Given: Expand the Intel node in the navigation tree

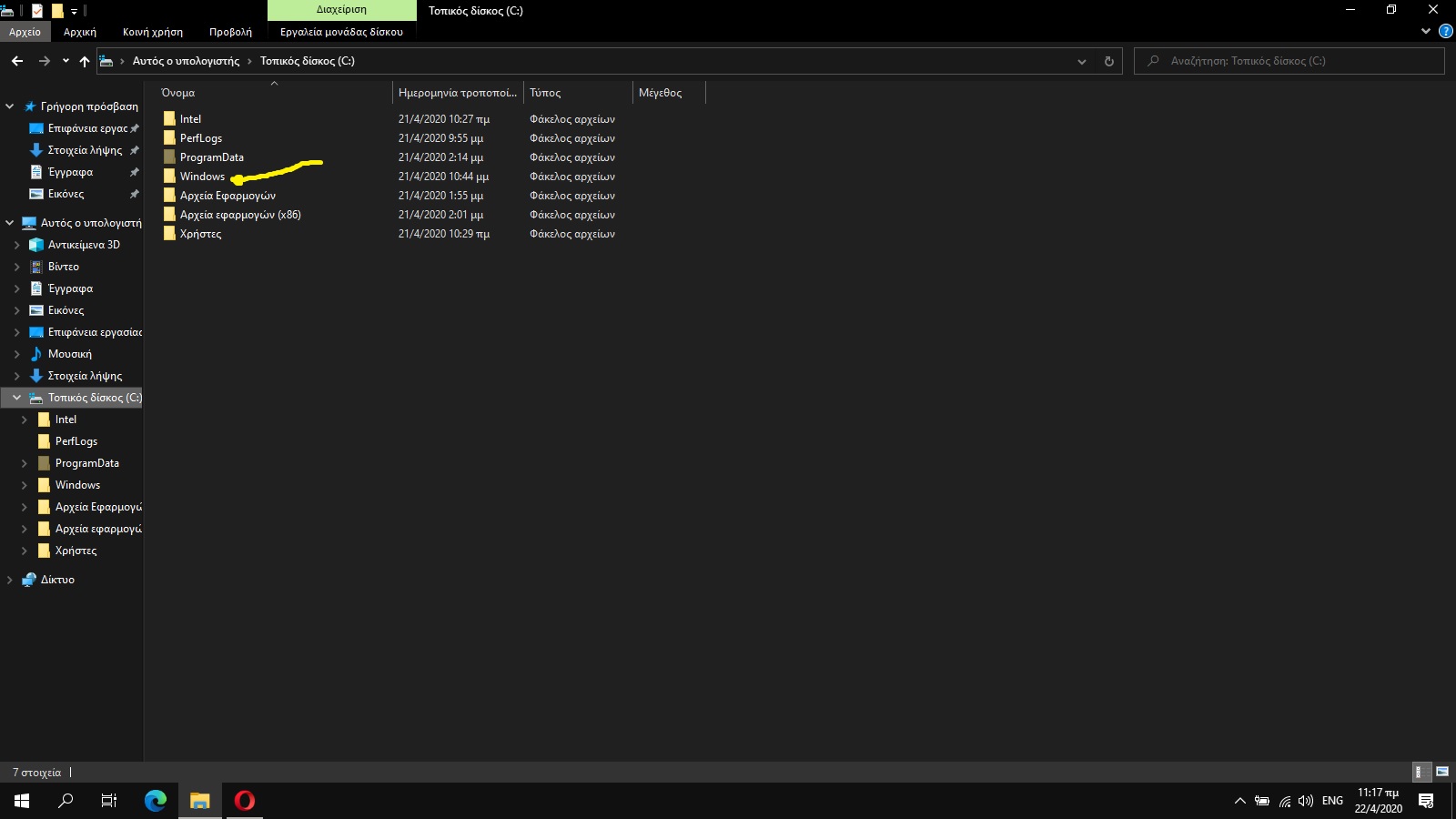Looking at the screenshot, I should [x=25, y=420].
